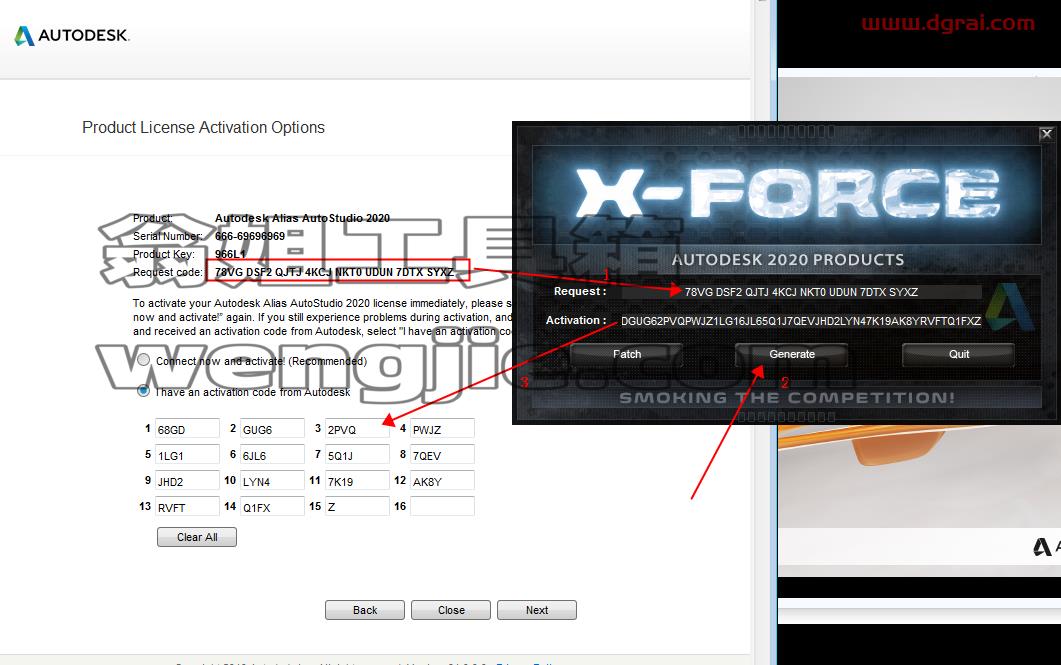Click the Quit button in X-Force window
Screen dimensions: 1061x665
pos(958,354)
